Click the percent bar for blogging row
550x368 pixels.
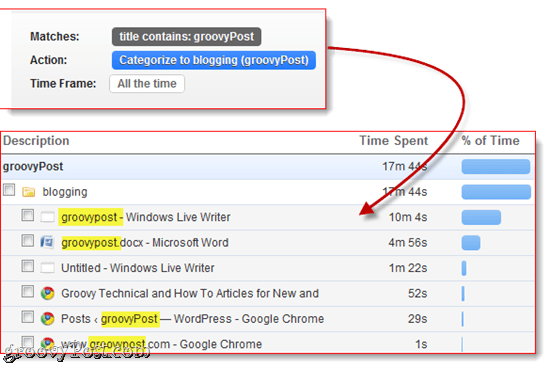pos(496,192)
